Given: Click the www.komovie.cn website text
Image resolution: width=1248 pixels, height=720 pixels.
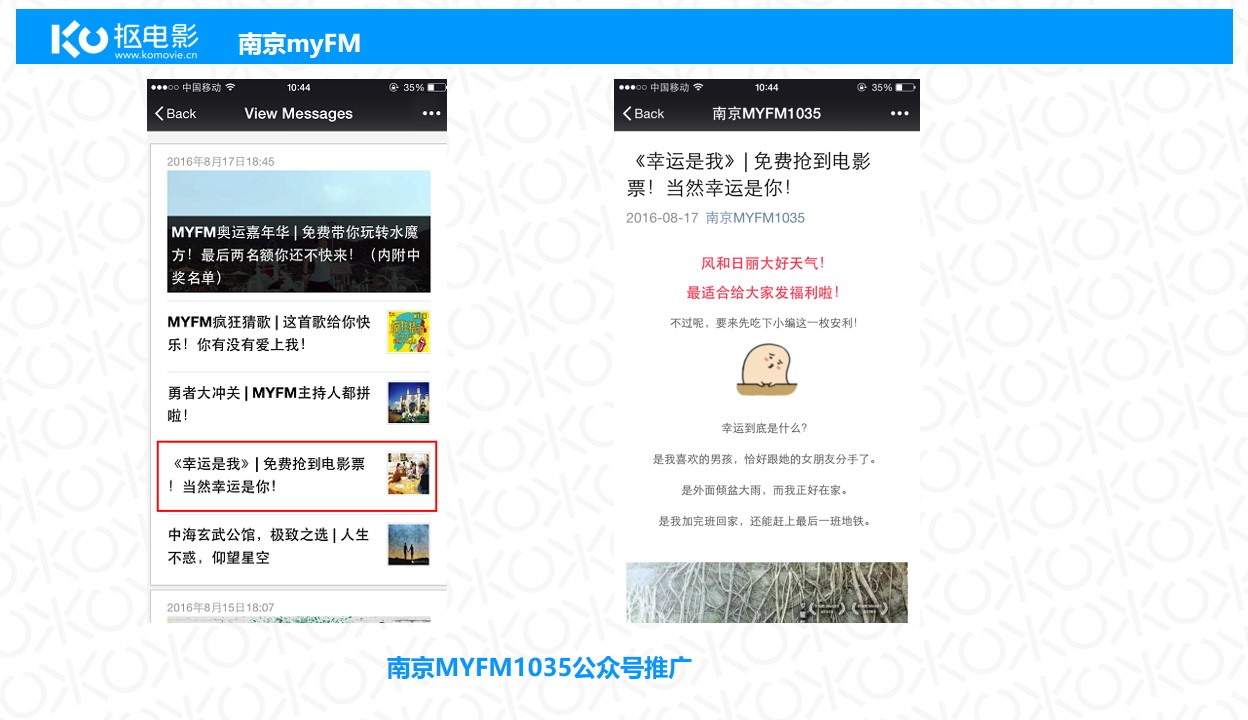Looking at the screenshot, I should pyautogui.click(x=156, y=56).
